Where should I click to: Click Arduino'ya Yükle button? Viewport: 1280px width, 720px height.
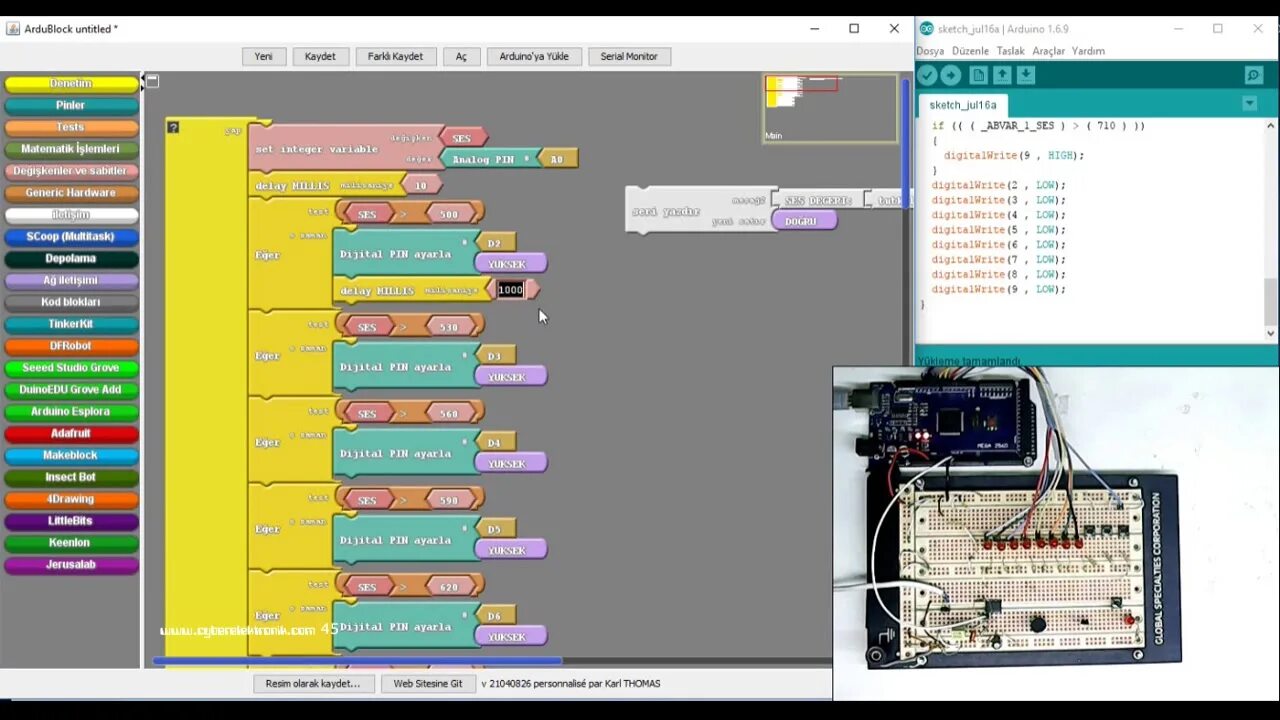click(534, 57)
